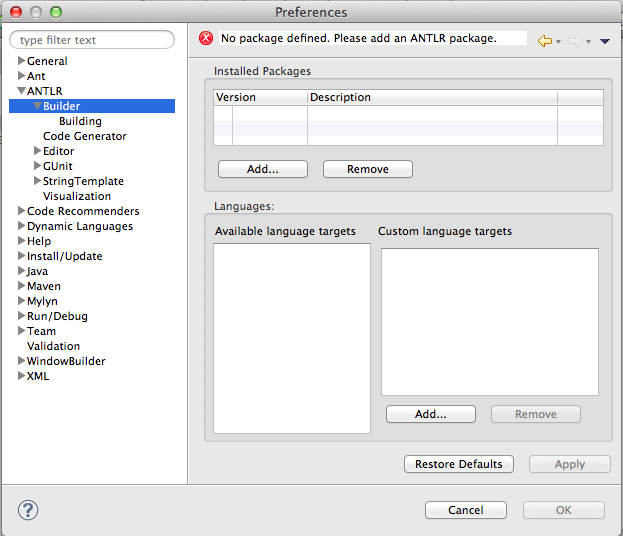Expand the XML preferences node
Viewport: 623px width, 536px height.
pos(21,376)
